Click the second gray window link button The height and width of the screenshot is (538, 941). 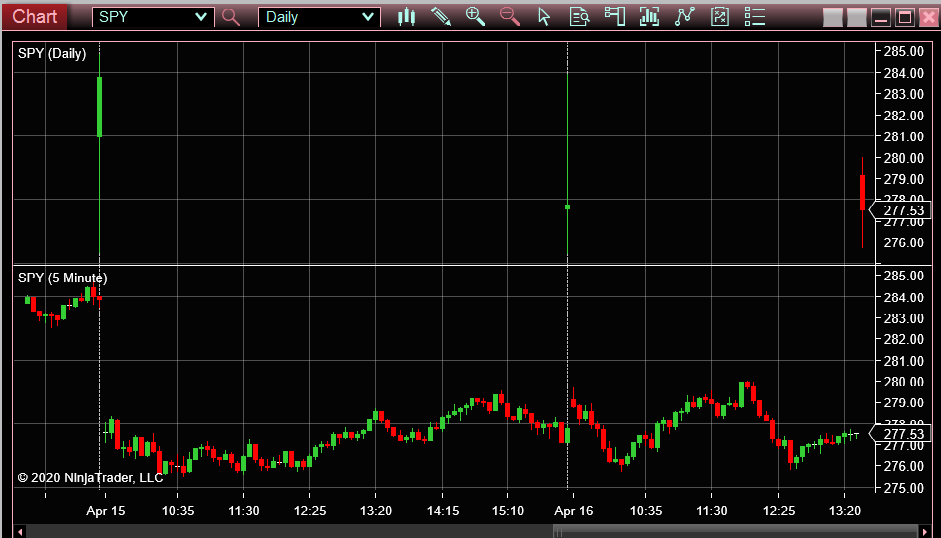(856, 17)
